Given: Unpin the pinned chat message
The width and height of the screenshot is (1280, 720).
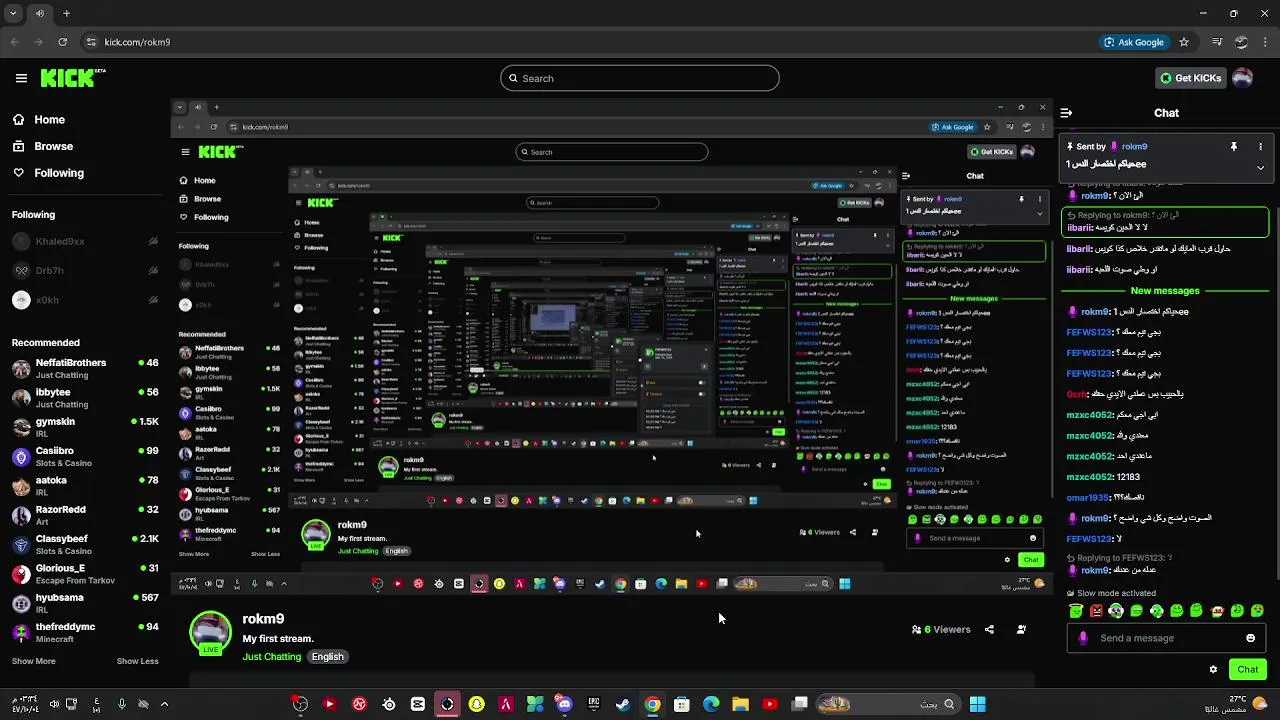Looking at the screenshot, I should 1233,146.
